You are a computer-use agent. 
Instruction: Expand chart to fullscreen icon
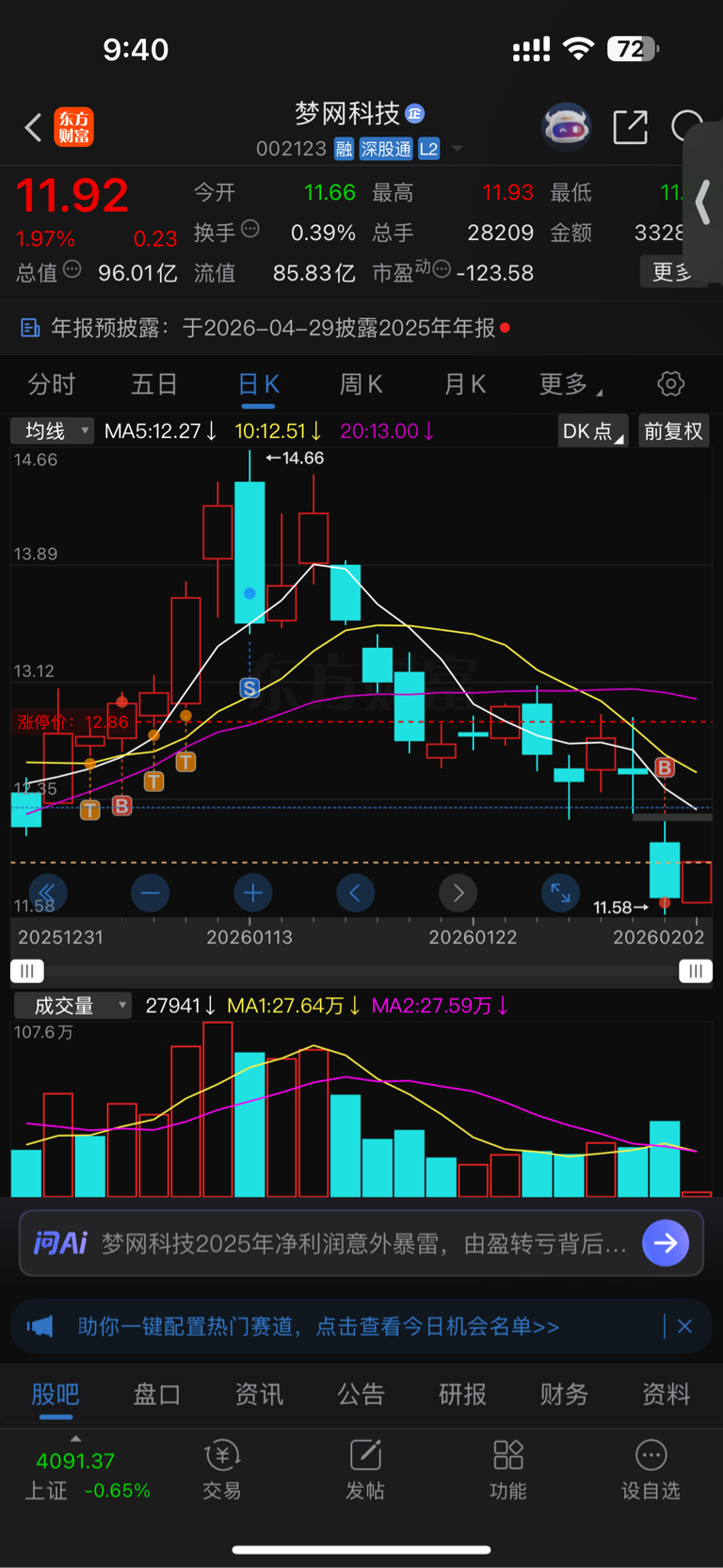[560, 892]
